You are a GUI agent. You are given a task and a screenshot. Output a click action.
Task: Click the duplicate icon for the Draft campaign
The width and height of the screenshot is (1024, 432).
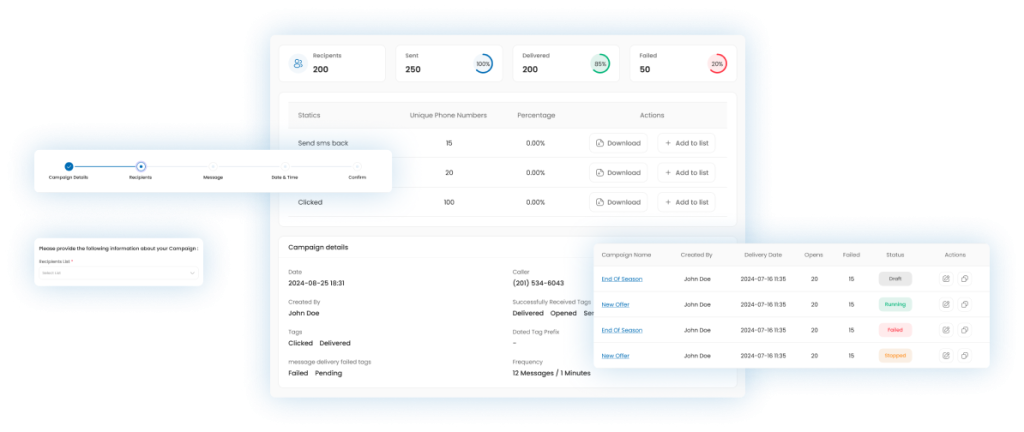pos(964,278)
